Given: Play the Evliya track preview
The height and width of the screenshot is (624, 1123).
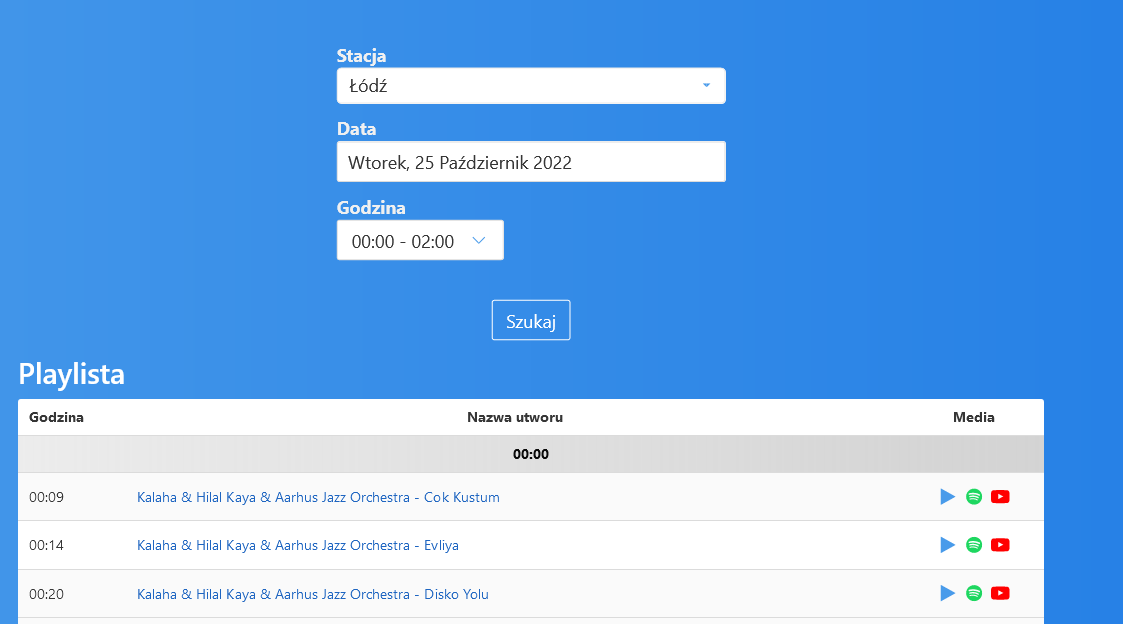Looking at the screenshot, I should point(948,545).
